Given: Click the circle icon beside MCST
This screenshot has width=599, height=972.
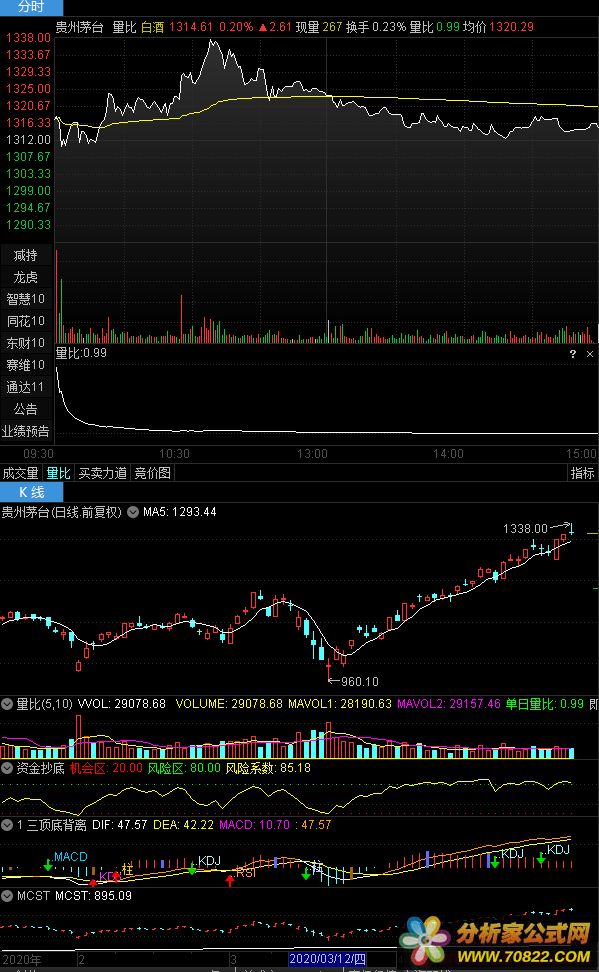Looking at the screenshot, I should [x=7, y=896].
